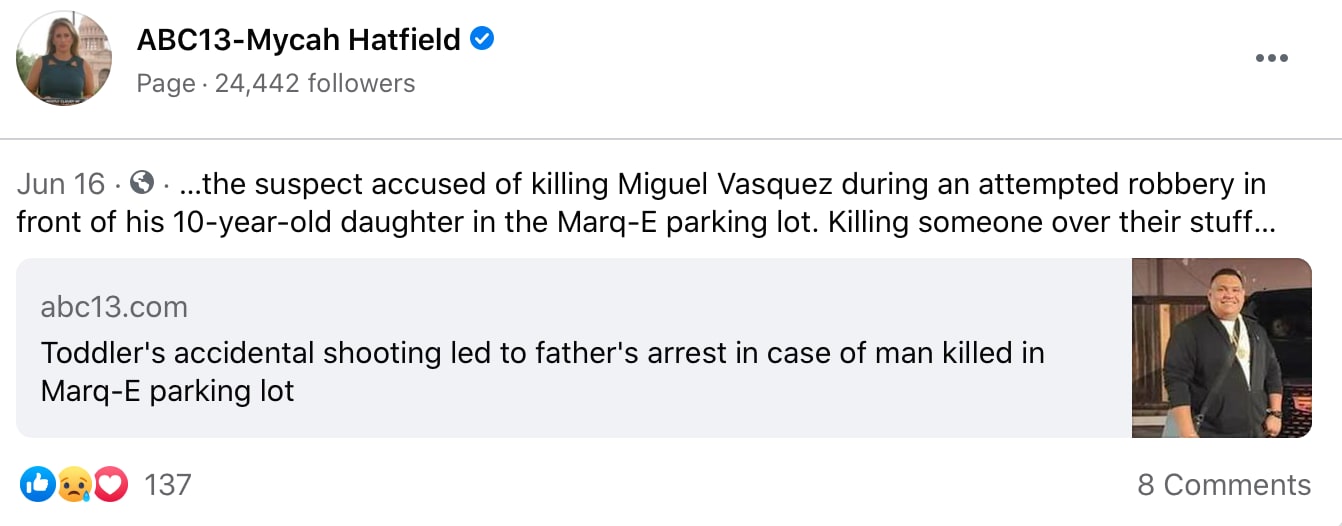Open the ABC13-Mycah Hatfield page name
Image resolution: width=1342 pixels, height=526 pixels.
click(x=298, y=40)
